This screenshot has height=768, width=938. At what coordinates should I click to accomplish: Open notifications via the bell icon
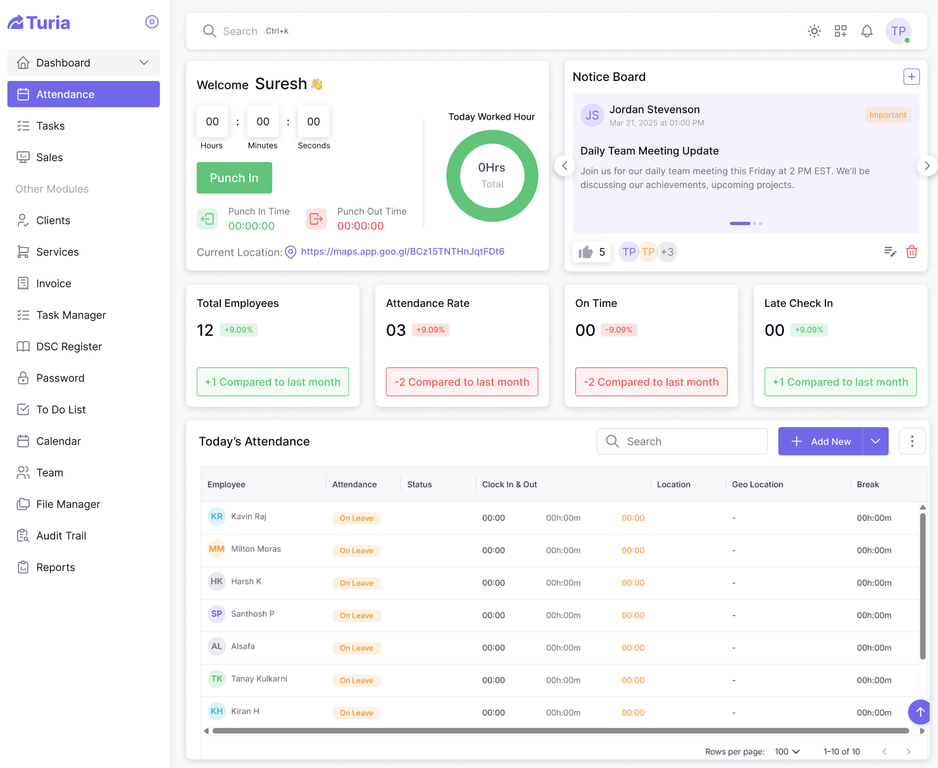pyautogui.click(x=867, y=31)
